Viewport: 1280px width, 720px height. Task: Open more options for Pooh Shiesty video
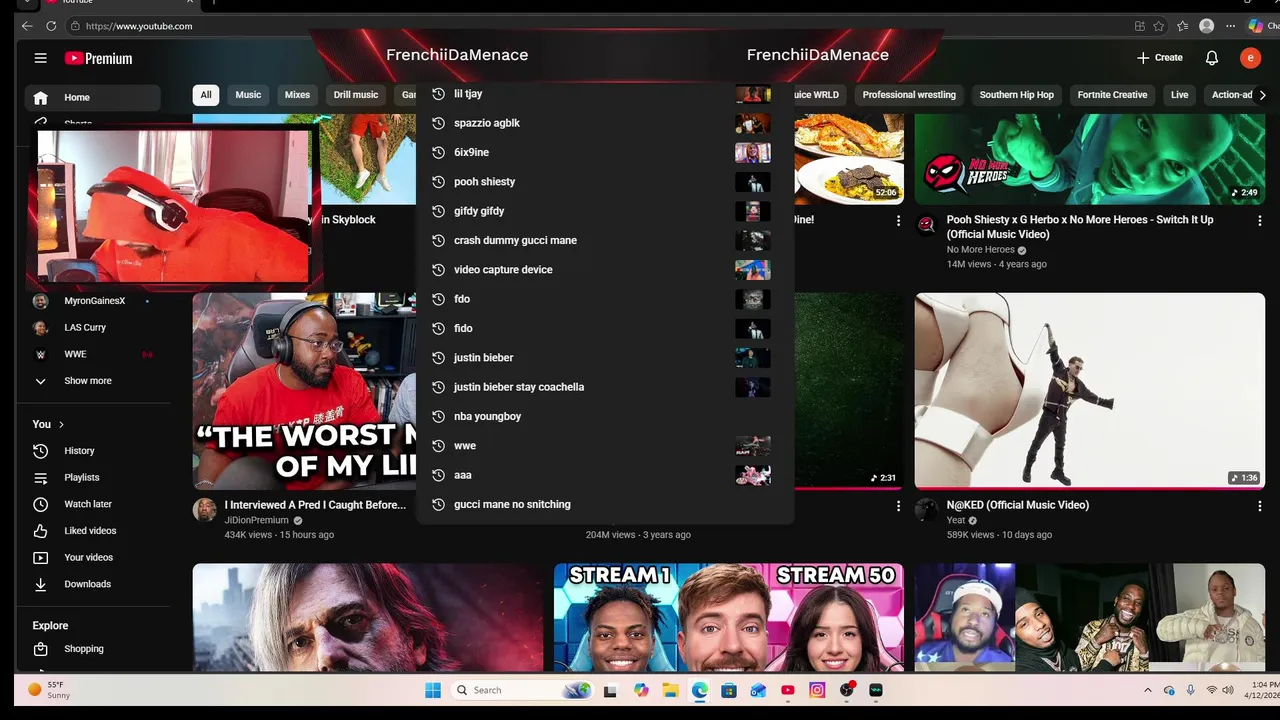(x=1259, y=221)
